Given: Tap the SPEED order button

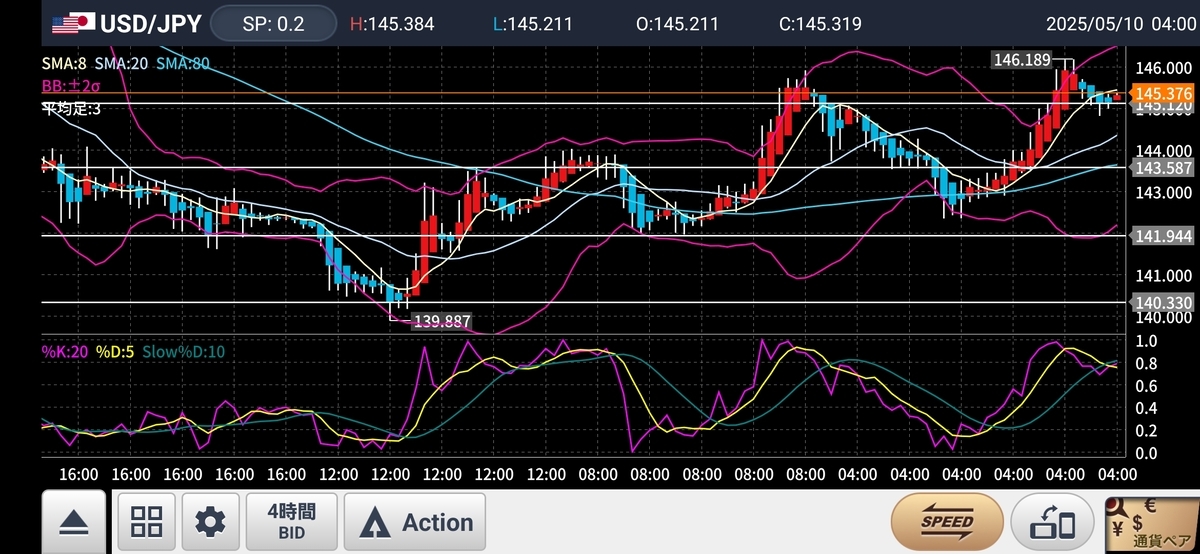Looking at the screenshot, I should pyautogui.click(x=947, y=521).
